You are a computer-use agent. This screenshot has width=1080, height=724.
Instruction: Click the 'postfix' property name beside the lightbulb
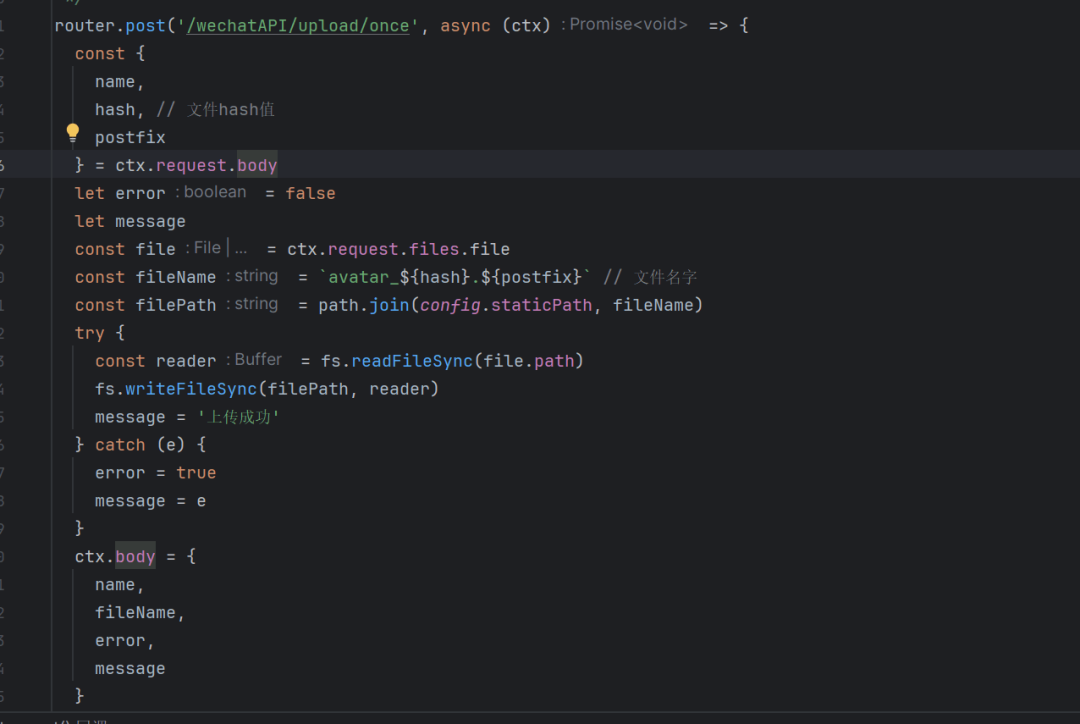(x=129, y=136)
